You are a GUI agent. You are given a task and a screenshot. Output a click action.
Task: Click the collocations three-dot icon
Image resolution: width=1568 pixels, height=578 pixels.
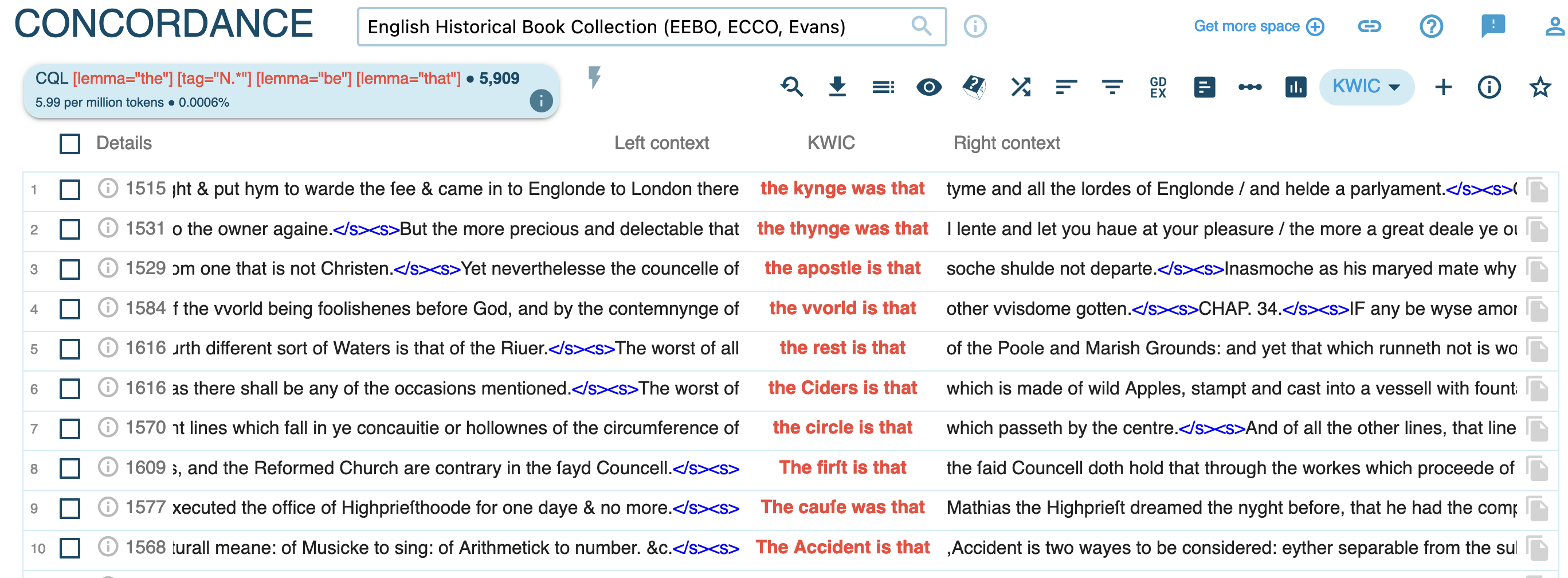point(1250,87)
